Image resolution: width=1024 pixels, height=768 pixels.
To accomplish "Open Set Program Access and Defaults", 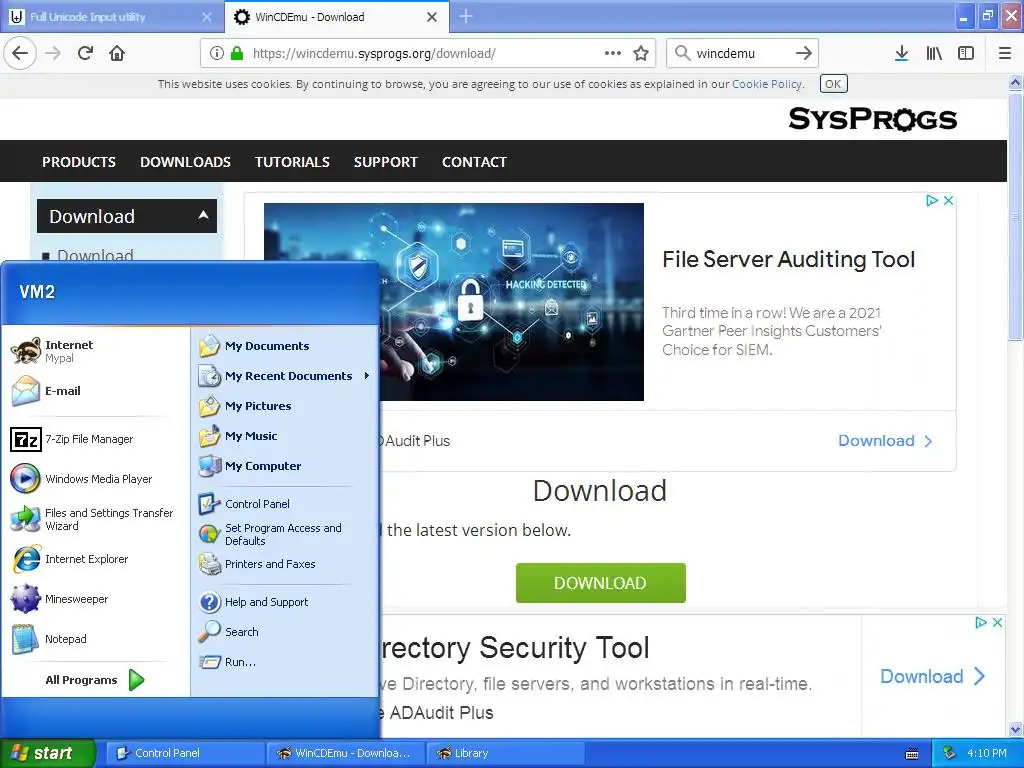I will pyautogui.click(x=285, y=534).
